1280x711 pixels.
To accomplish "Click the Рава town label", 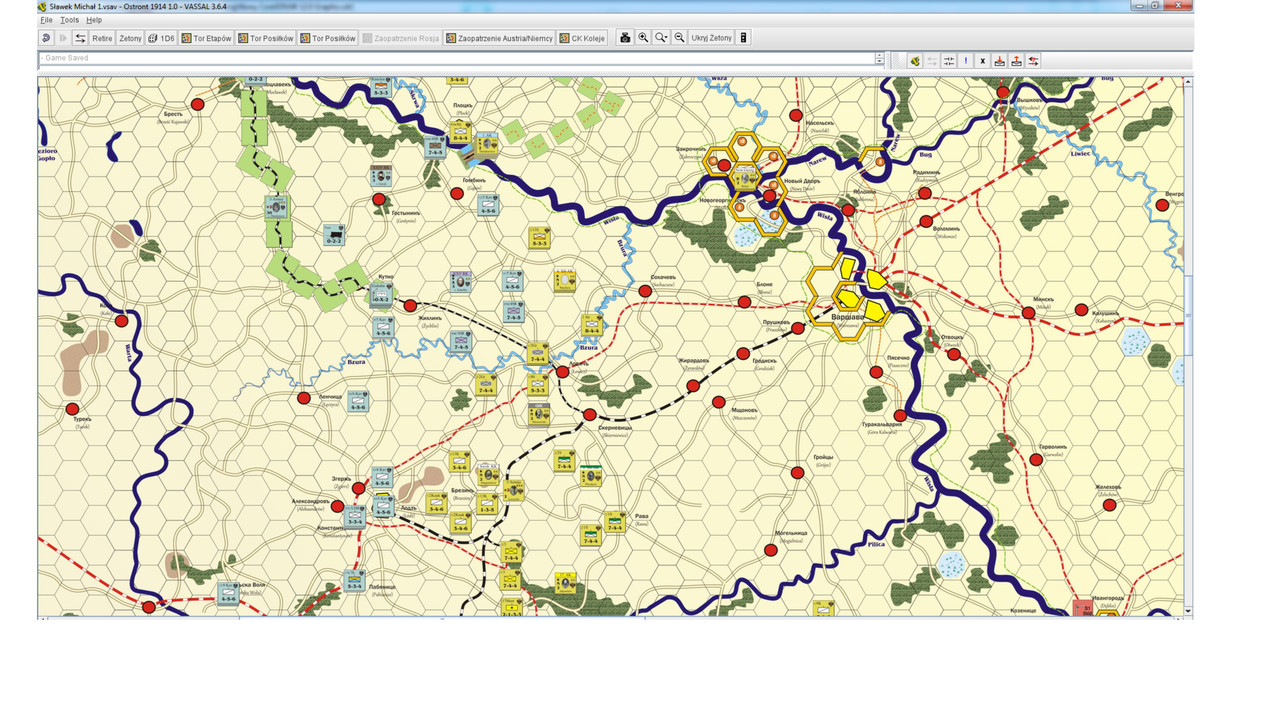I will pos(642,517).
